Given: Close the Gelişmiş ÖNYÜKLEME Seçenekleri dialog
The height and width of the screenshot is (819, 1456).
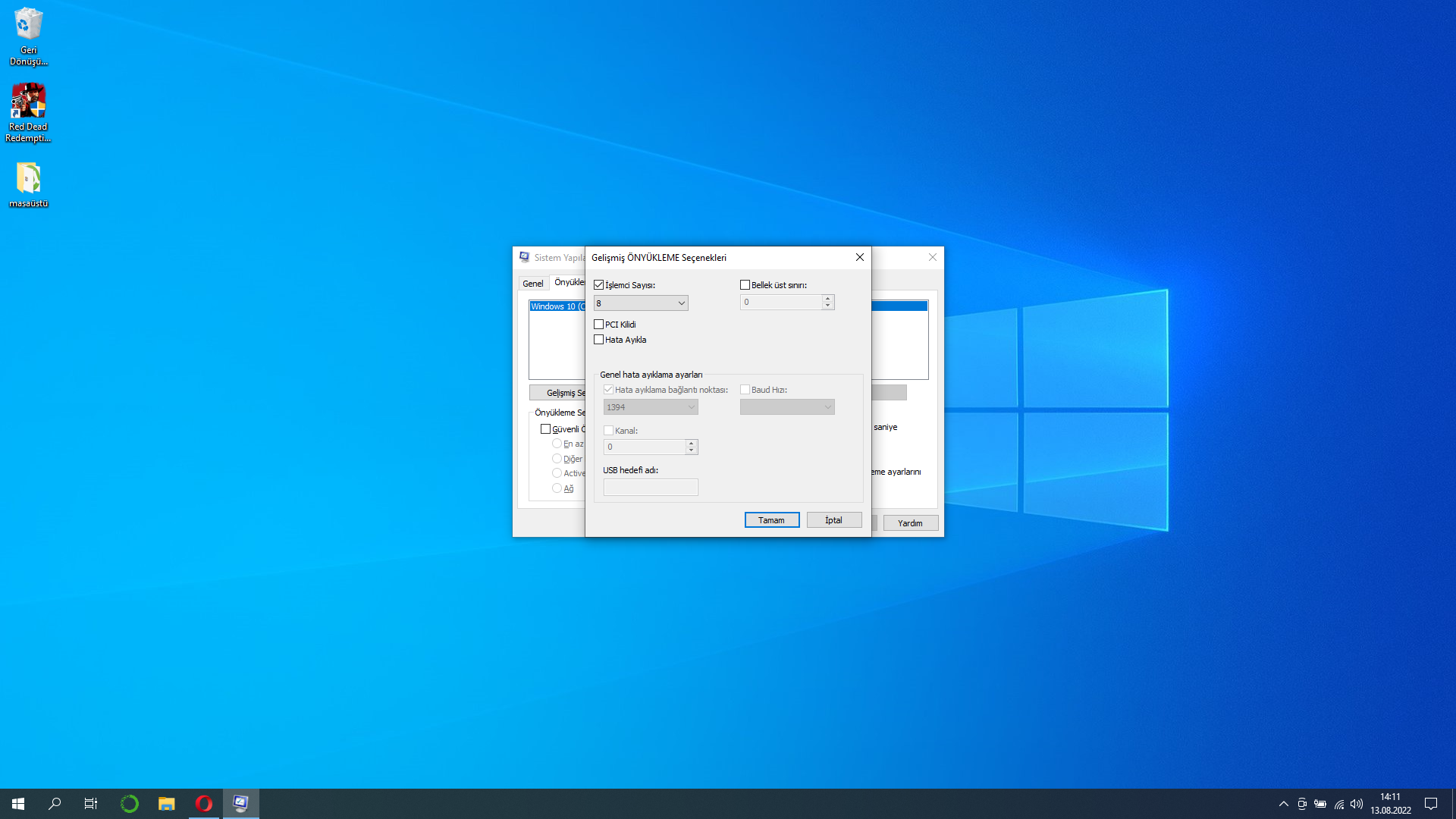Looking at the screenshot, I should point(859,257).
